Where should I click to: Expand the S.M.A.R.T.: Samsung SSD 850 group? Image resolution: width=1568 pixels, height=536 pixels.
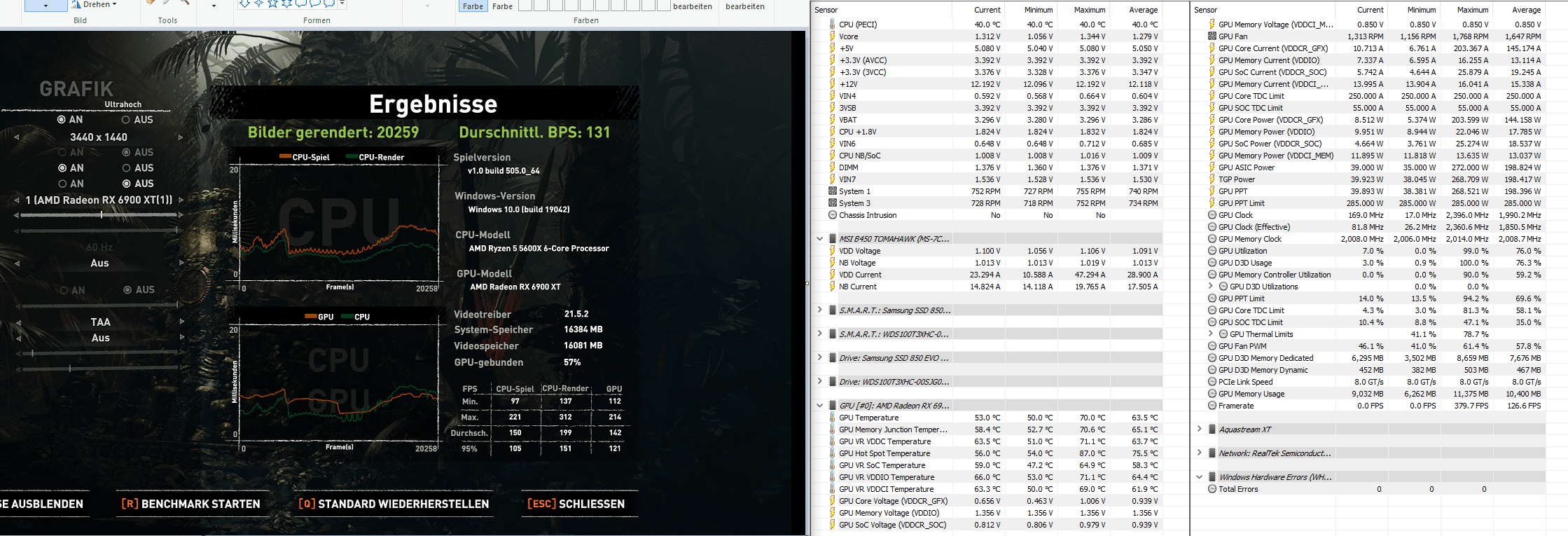(819, 310)
